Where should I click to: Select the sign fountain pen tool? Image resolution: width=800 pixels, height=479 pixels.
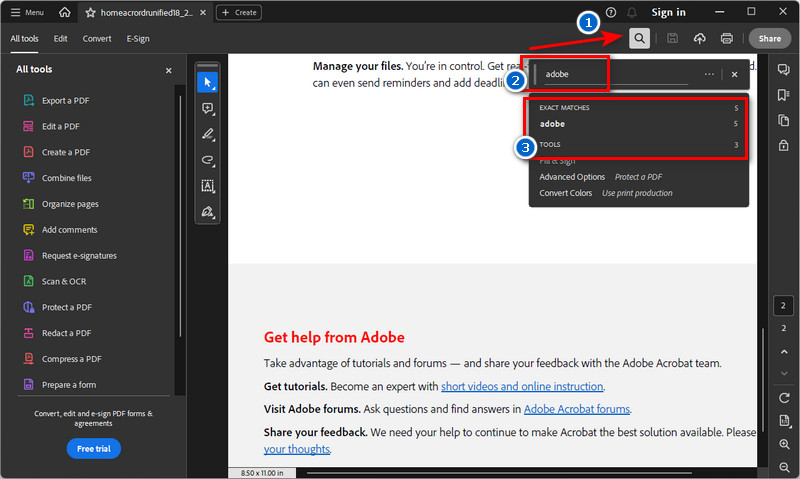pyautogui.click(x=208, y=212)
